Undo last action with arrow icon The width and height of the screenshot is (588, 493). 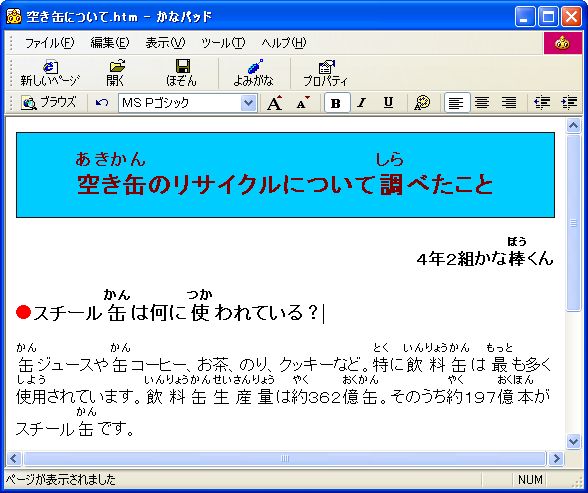[x=102, y=103]
